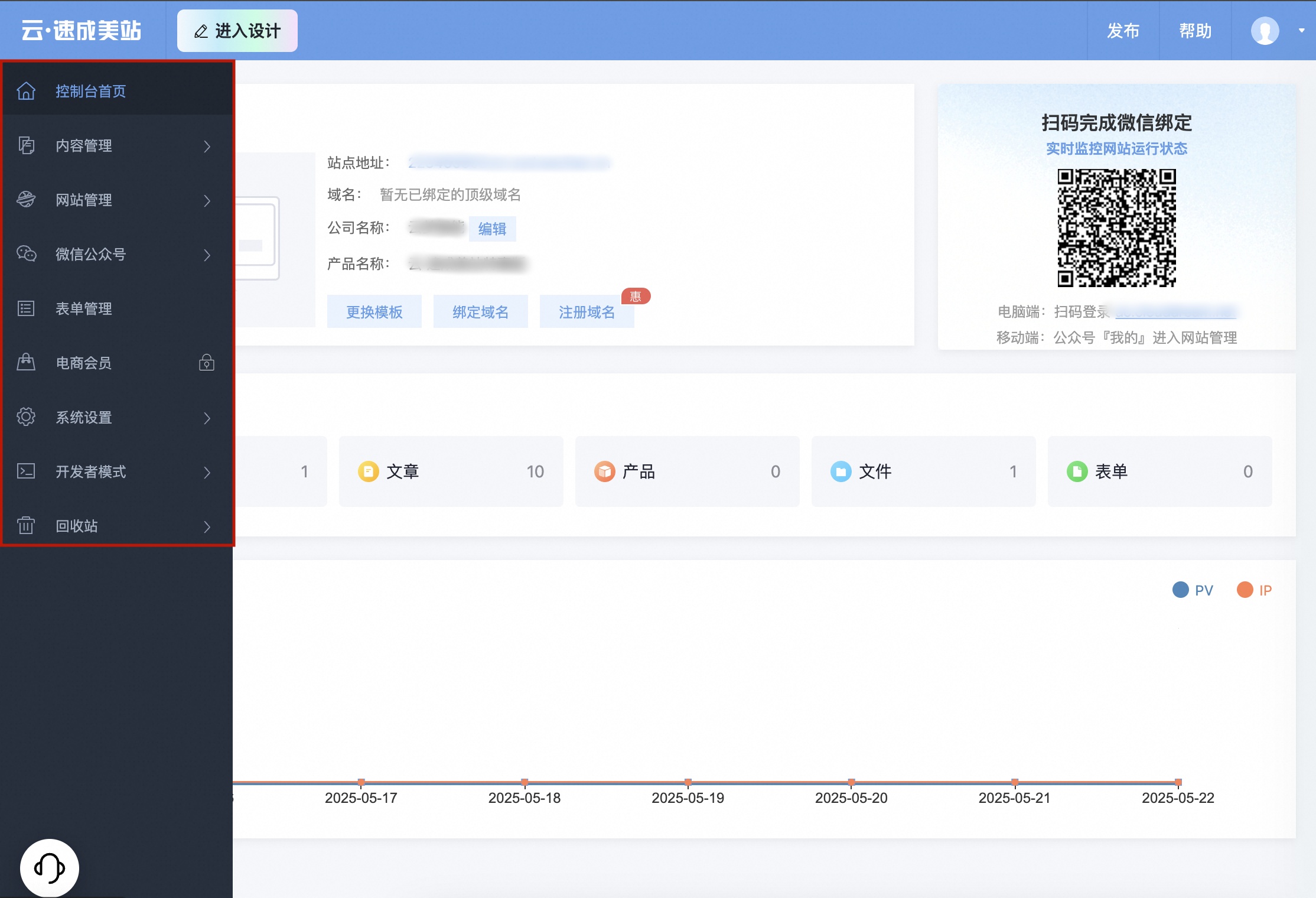Image resolution: width=1316 pixels, height=898 pixels.
Task: Click the 电商会员 shopping bag icon
Action: (x=26, y=362)
